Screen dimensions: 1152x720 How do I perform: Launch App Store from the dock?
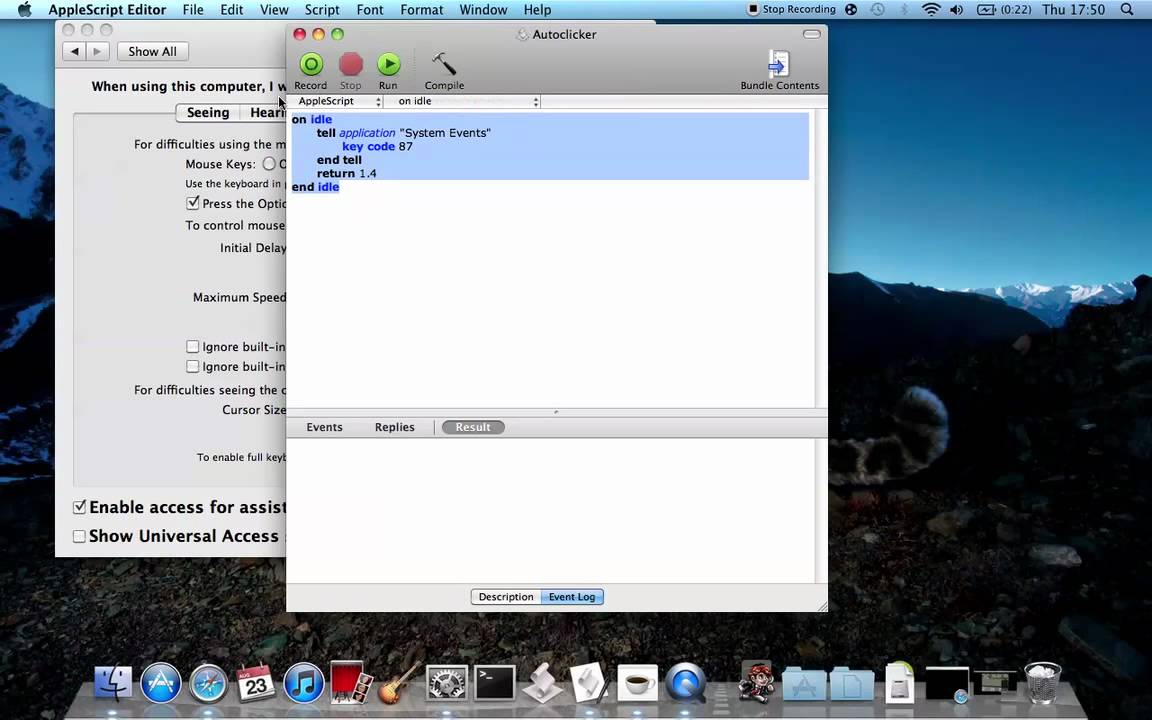[x=161, y=683]
